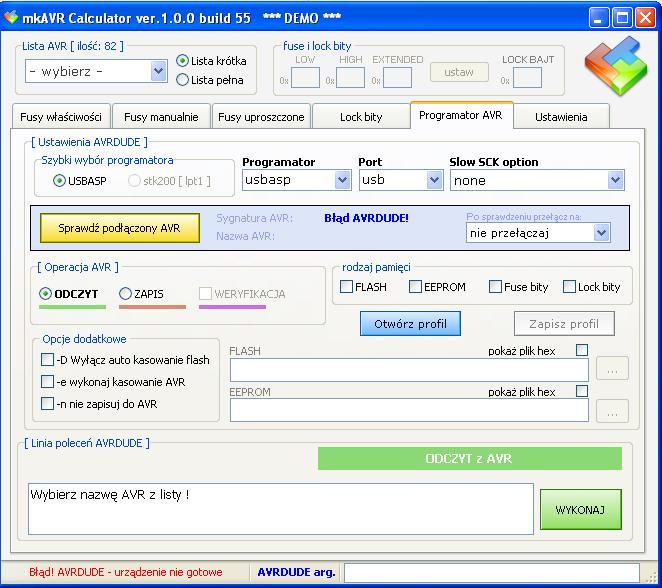662x588 pixels.
Task: Browse for EEPROM file with ellipsis button
Action: point(612,411)
